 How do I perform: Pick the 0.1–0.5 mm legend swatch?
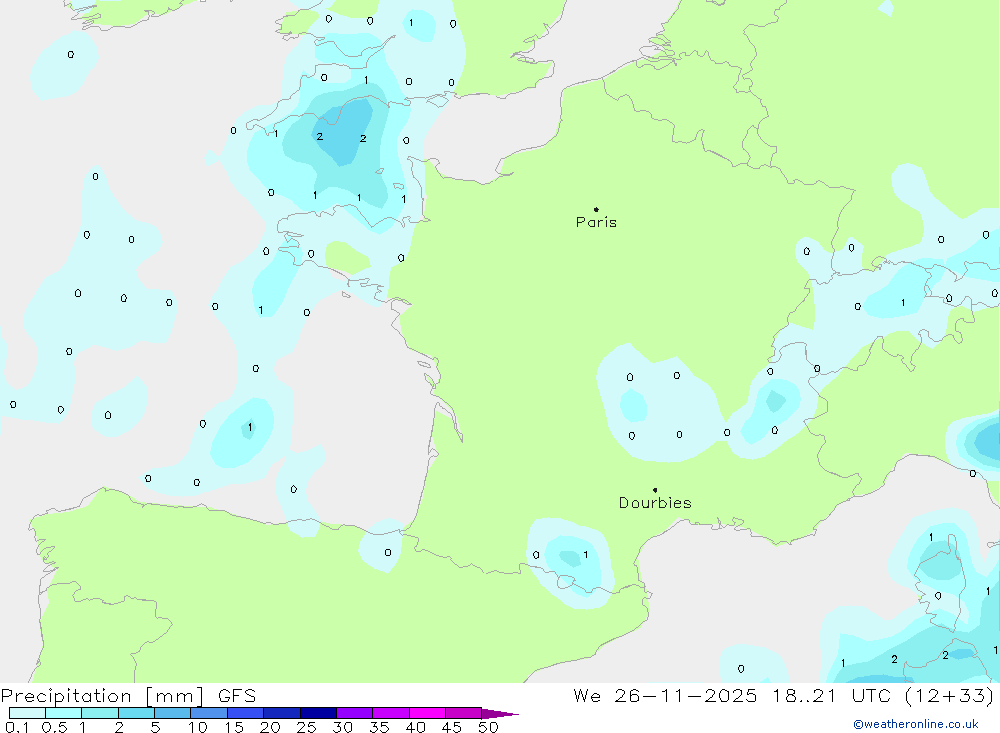coord(27,713)
